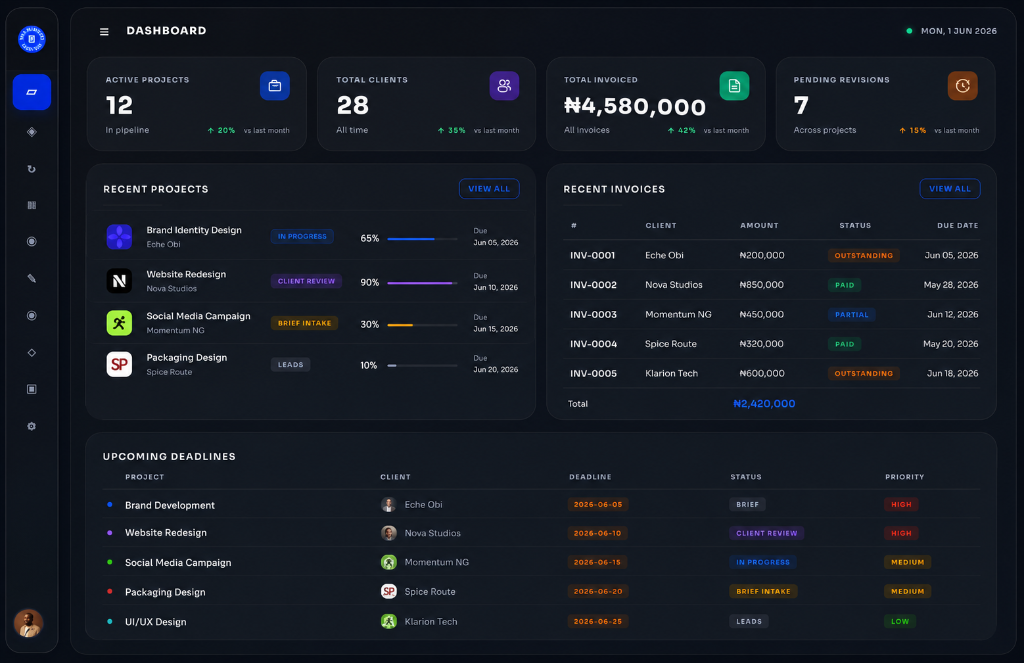Viewport: 1024px width, 663px height.
Task: Click the In Progress badge on Brand Identity Design
Action: [x=302, y=236]
